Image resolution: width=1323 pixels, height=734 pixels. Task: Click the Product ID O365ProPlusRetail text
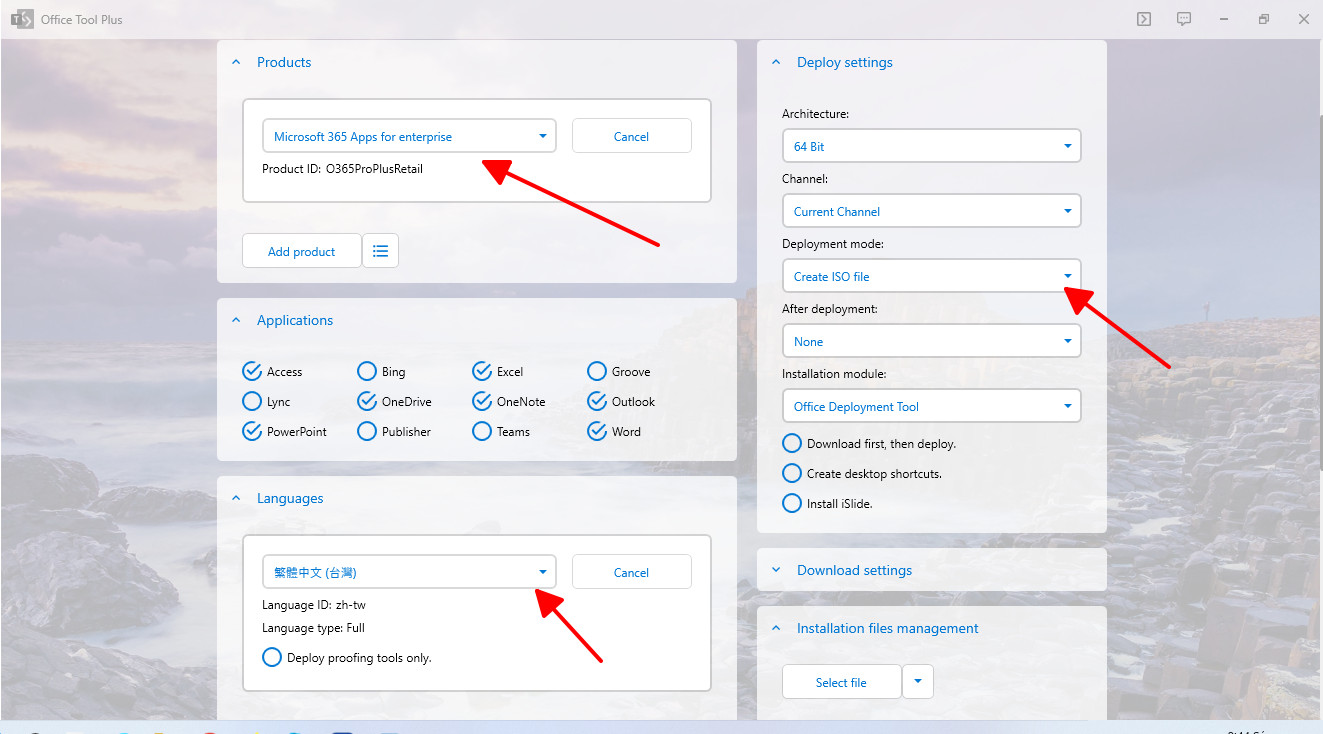tap(342, 169)
